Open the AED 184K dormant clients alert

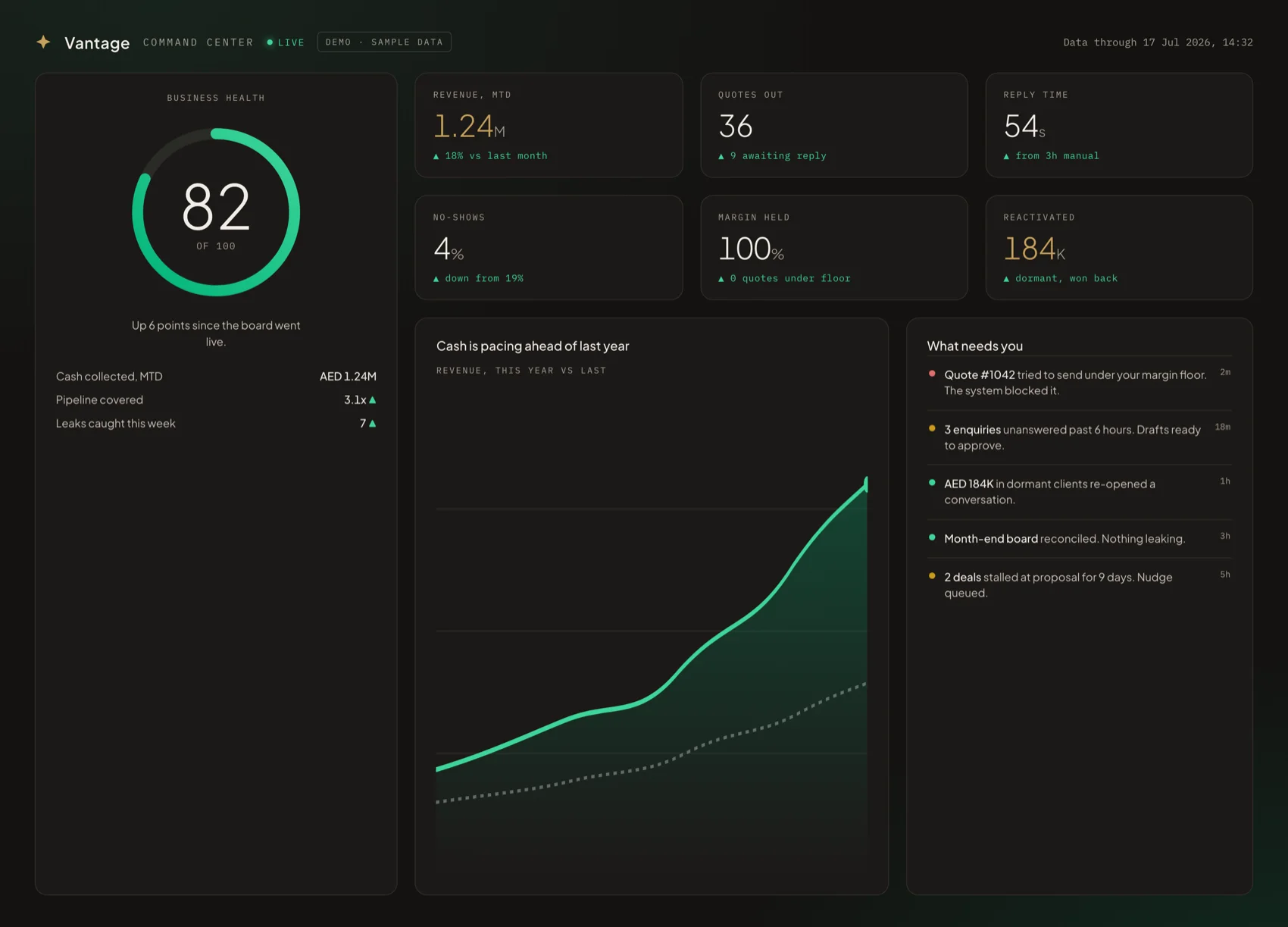click(x=1080, y=492)
